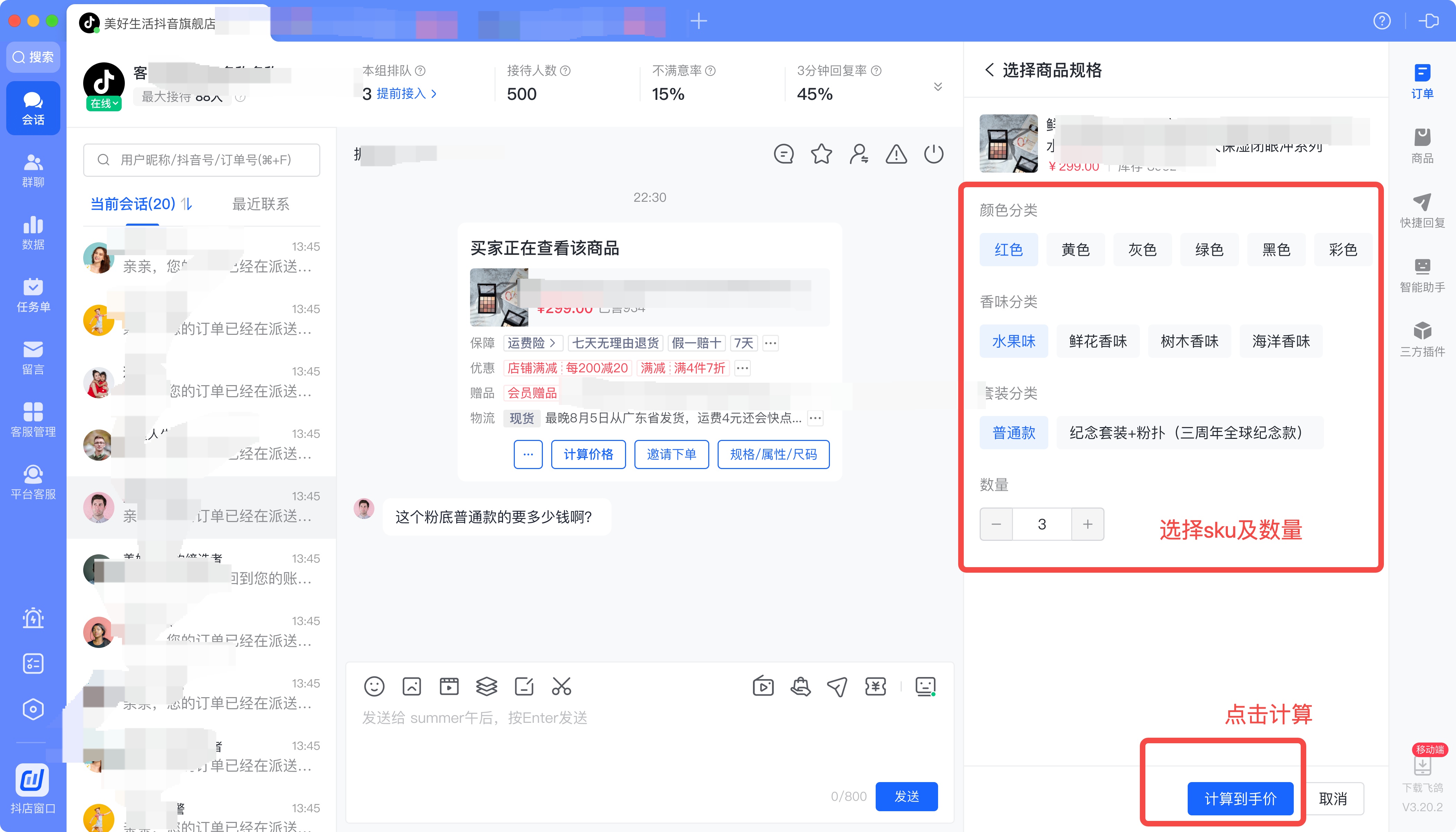1456x832 pixels.
Task: Click the chat bubble remark icon in header
Action: [783, 154]
